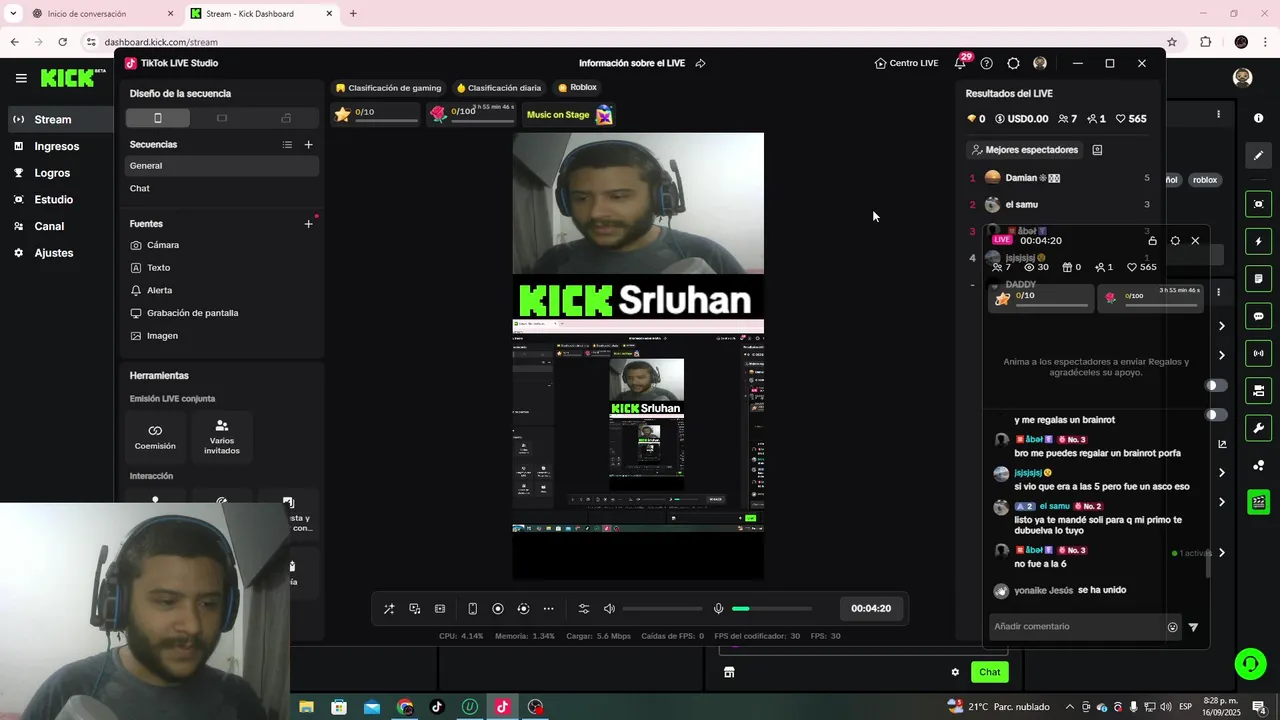1280x720 pixels.
Task: Adjust the microphone level slider
Action: coord(772,609)
